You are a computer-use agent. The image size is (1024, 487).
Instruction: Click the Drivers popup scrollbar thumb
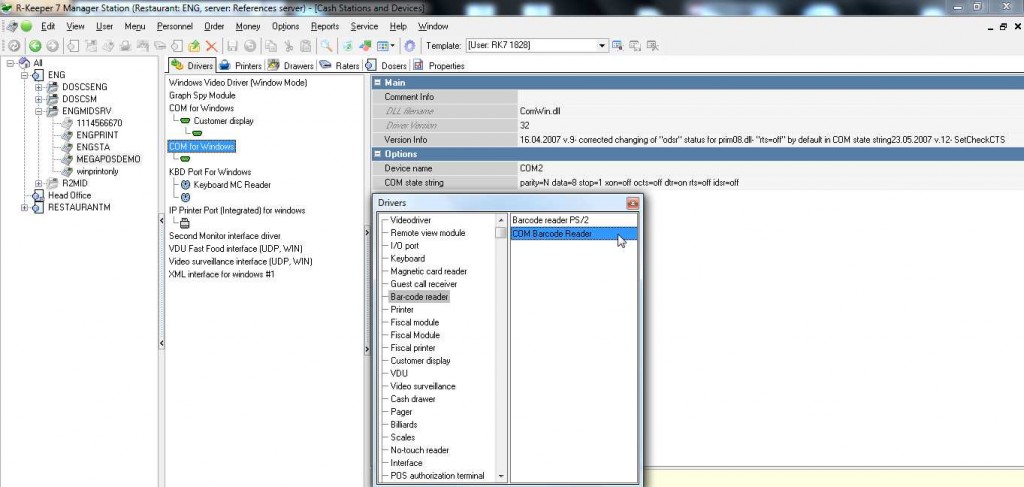[x=501, y=233]
